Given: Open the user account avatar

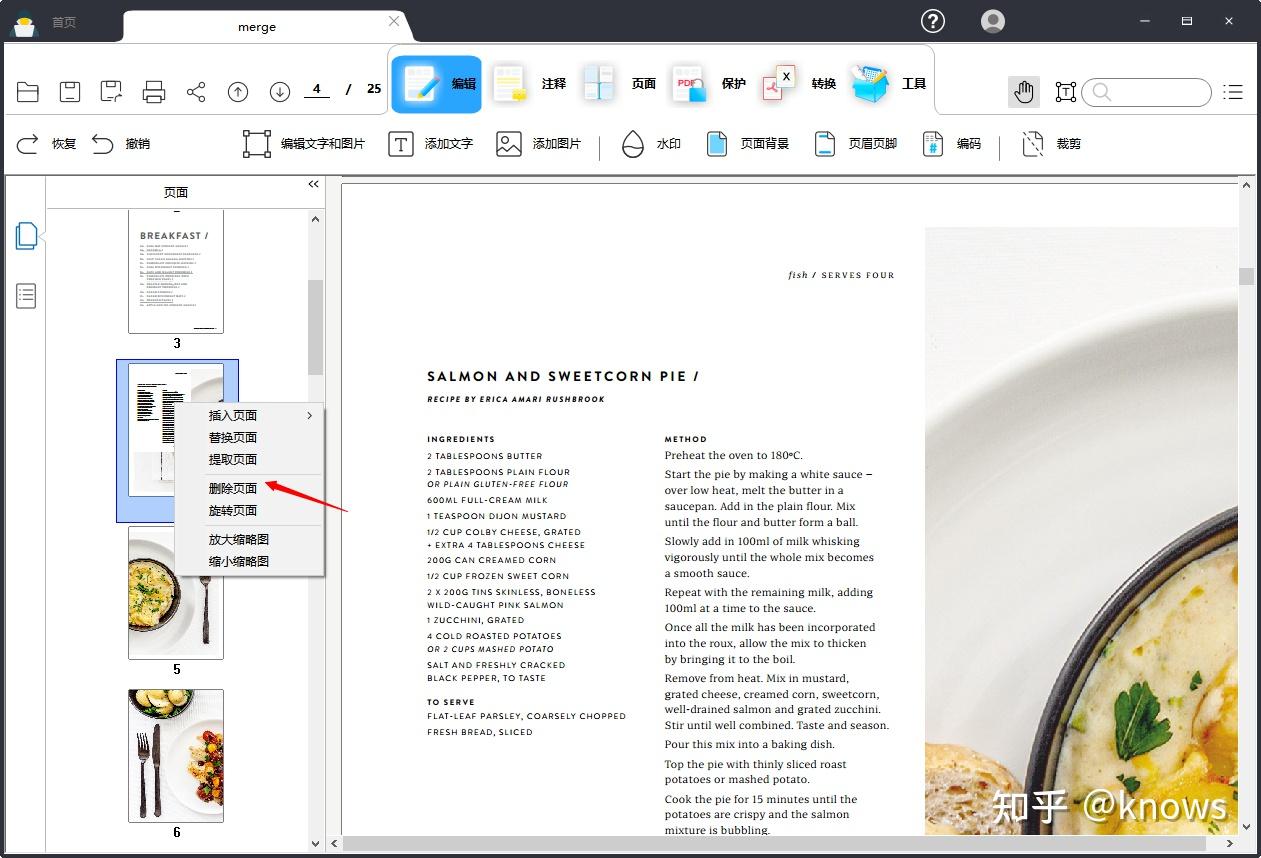Looking at the screenshot, I should 993,21.
